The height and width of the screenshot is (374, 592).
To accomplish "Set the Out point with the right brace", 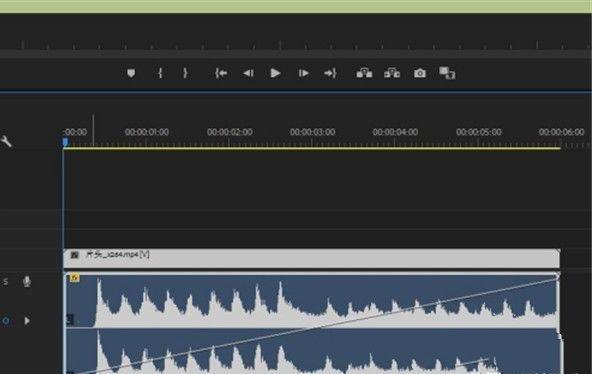I will coord(185,73).
